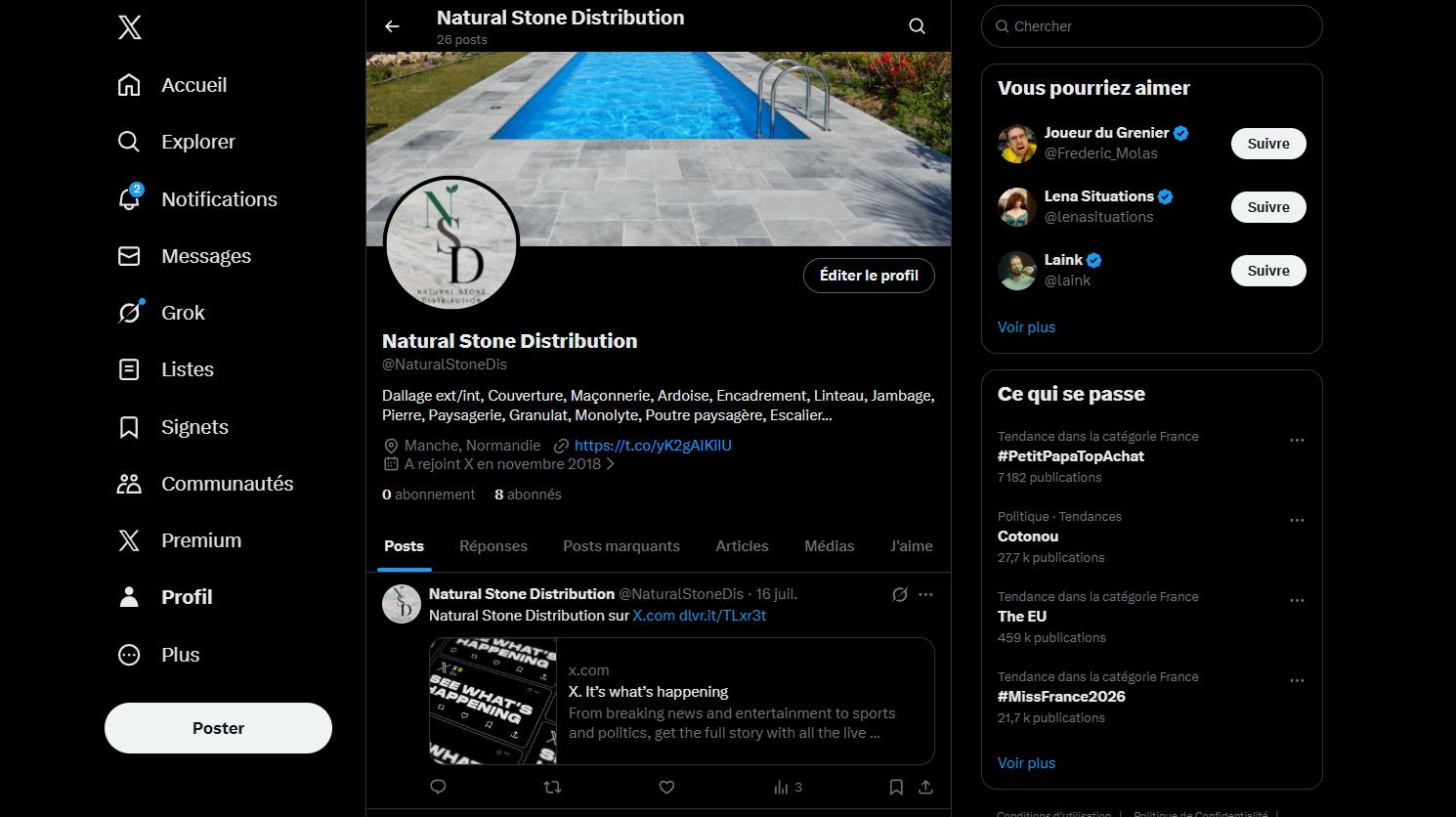
Task: Switch to the Médias tab
Action: click(829, 546)
